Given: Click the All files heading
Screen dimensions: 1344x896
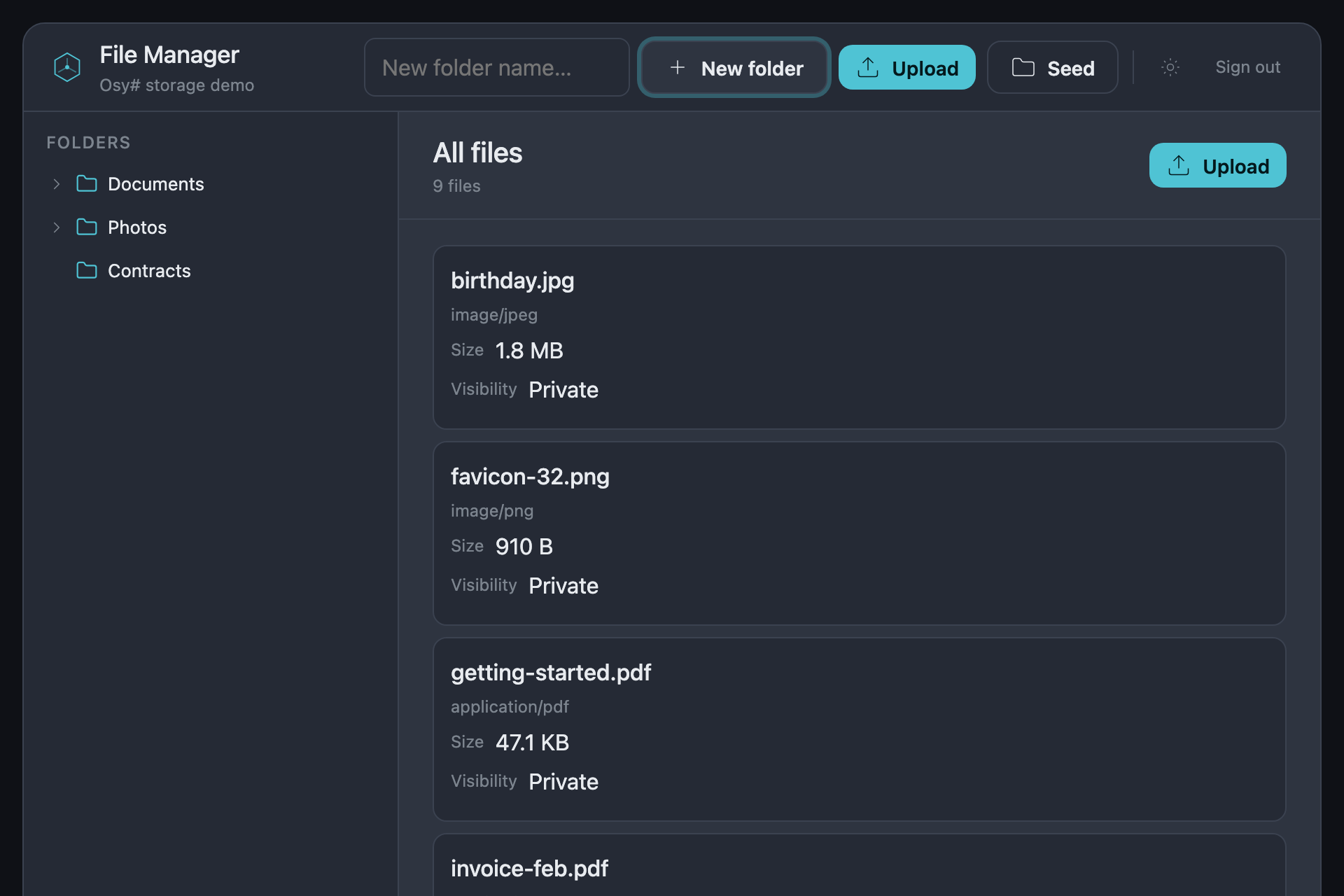Looking at the screenshot, I should click(x=477, y=153).
